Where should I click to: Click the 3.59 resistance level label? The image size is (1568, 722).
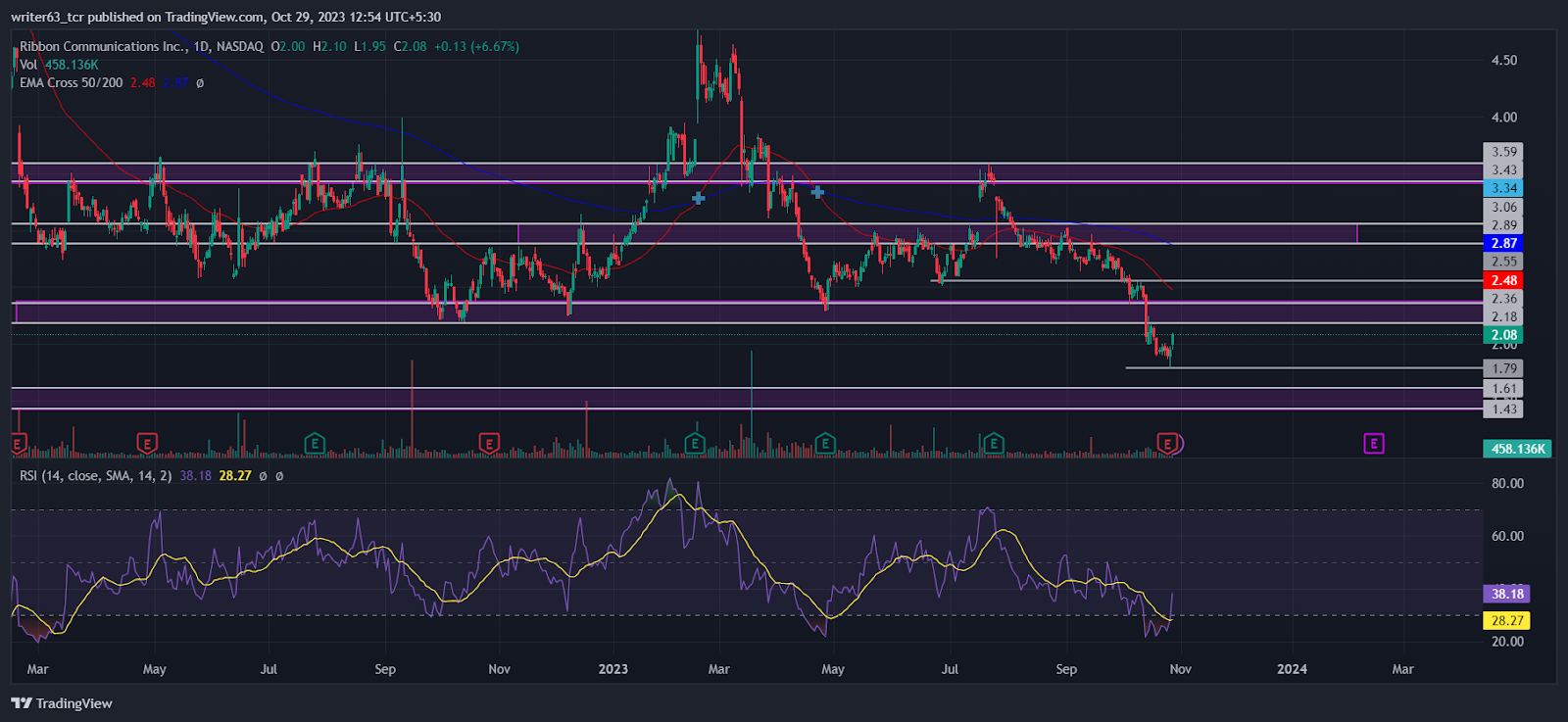click(x=1504, y=152)
